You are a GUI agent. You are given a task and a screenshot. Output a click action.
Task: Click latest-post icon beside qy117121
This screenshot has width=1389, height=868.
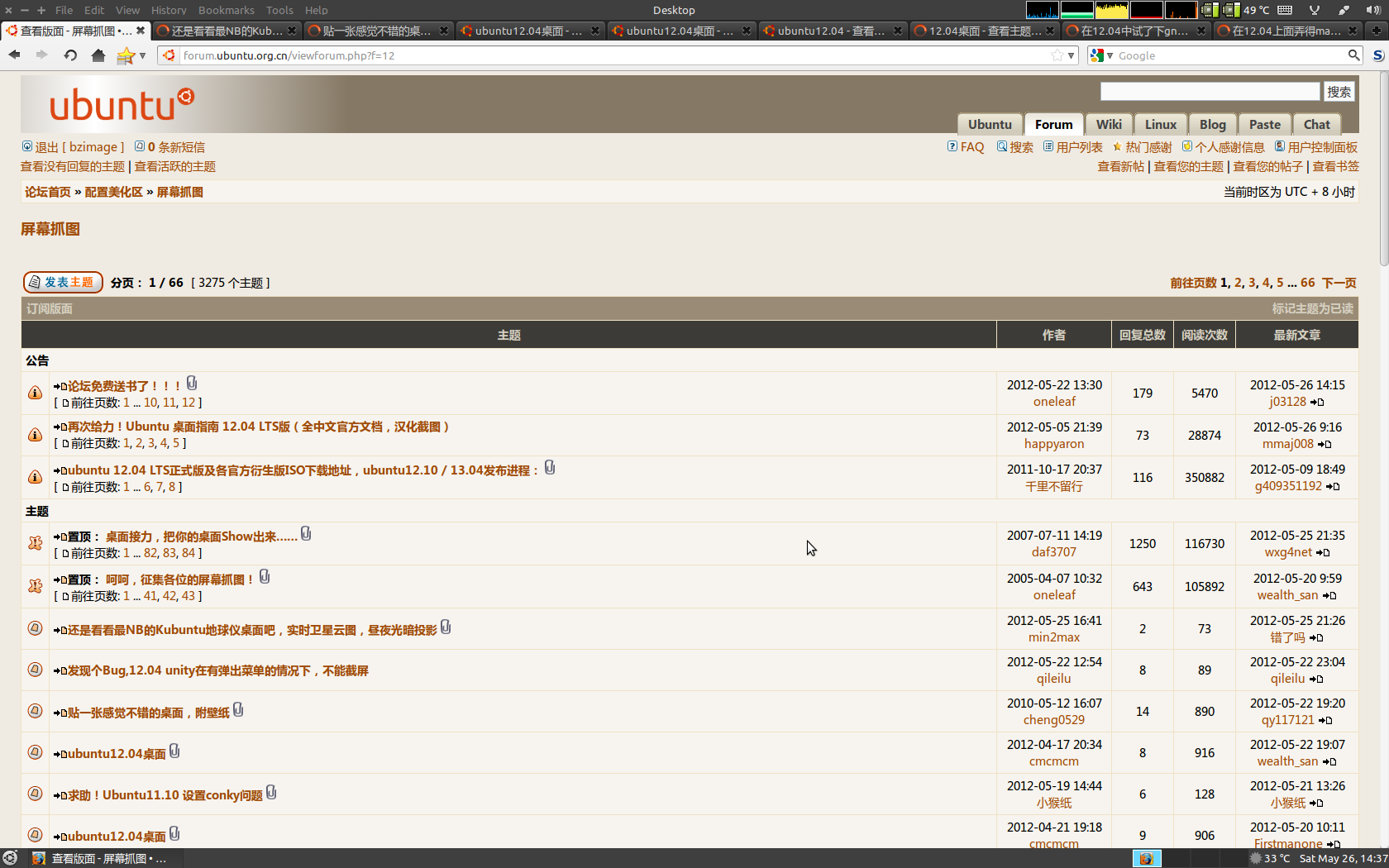click(1325, 721)
